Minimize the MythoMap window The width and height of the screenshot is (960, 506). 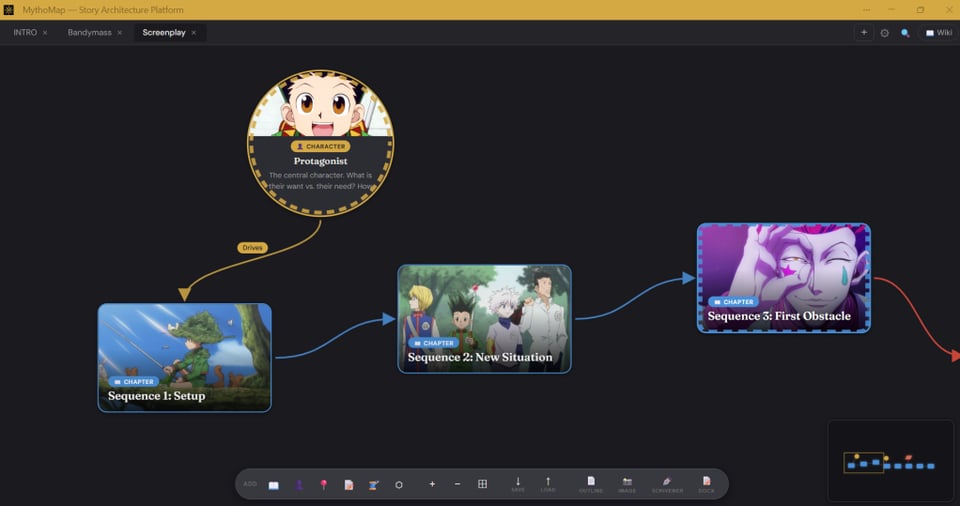[x=891, y=10]
